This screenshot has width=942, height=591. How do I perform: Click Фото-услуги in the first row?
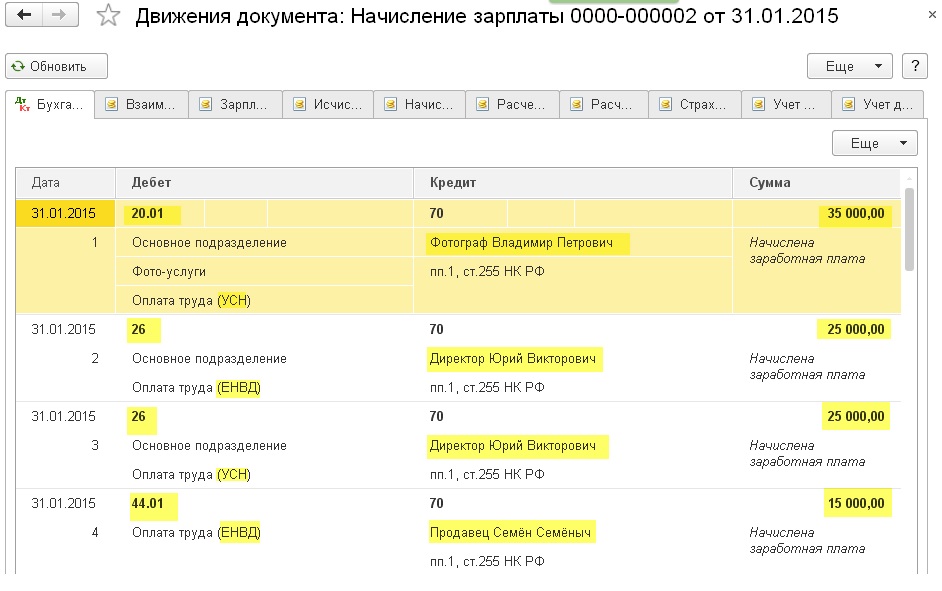point(169,271)
